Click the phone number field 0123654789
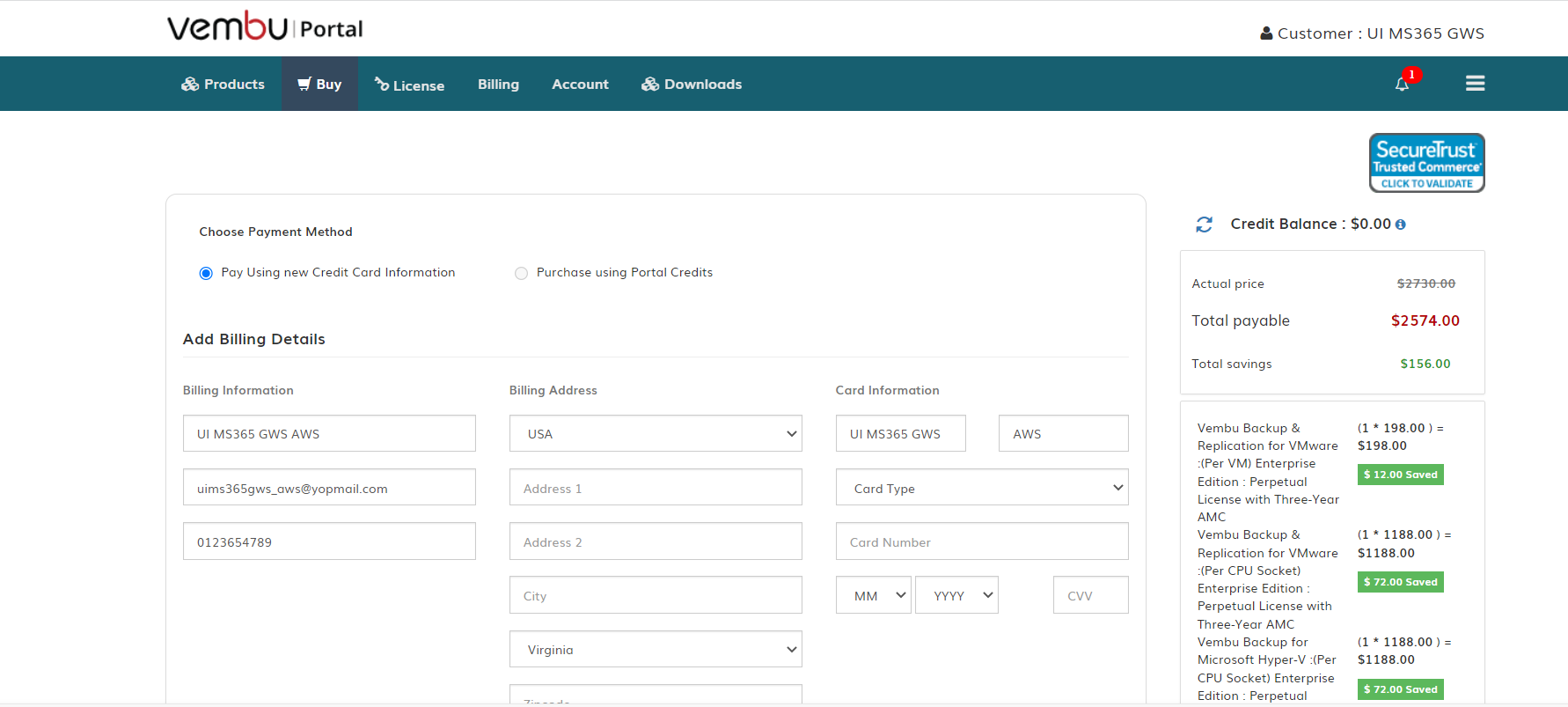Viewport: 1568px width, 707px height. click(x=329, y=541)
